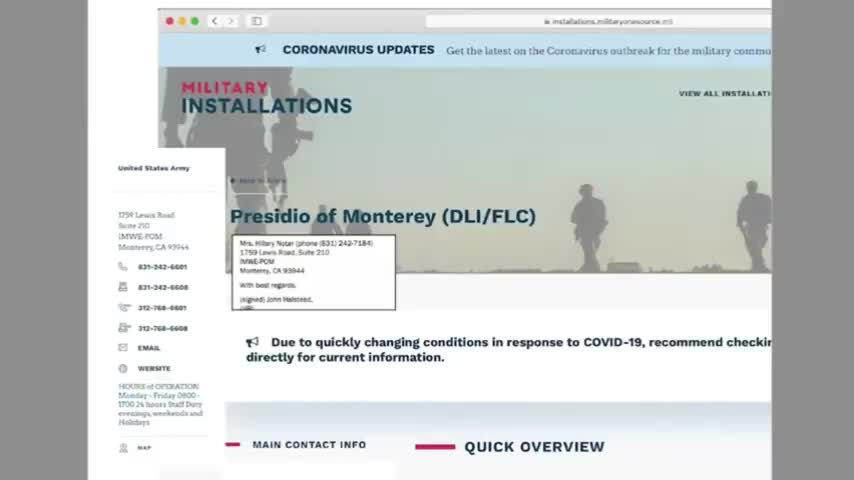The image size is (854, 480).
Task: Select the Main Contact Info tab
Action: click(309, 445)
